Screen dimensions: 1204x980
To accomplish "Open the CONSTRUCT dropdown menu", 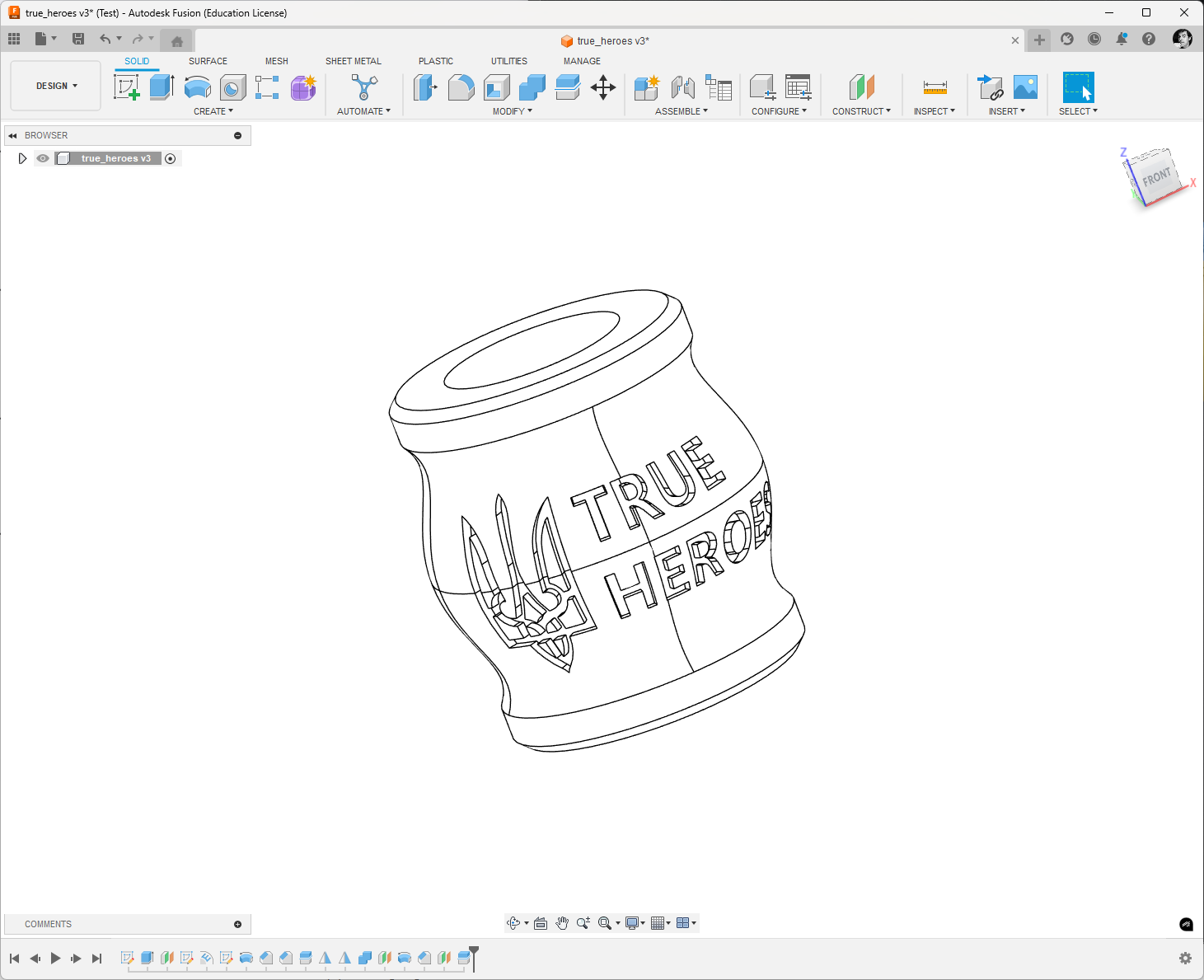I will [x=861, y=111].
